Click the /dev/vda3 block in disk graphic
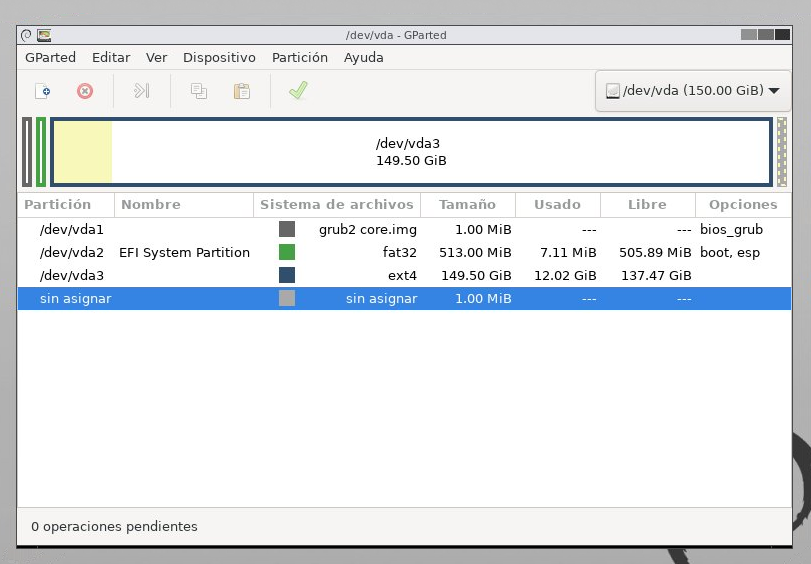Image resolution: width=811 pixels, height=564 pixels. point(410,152)
